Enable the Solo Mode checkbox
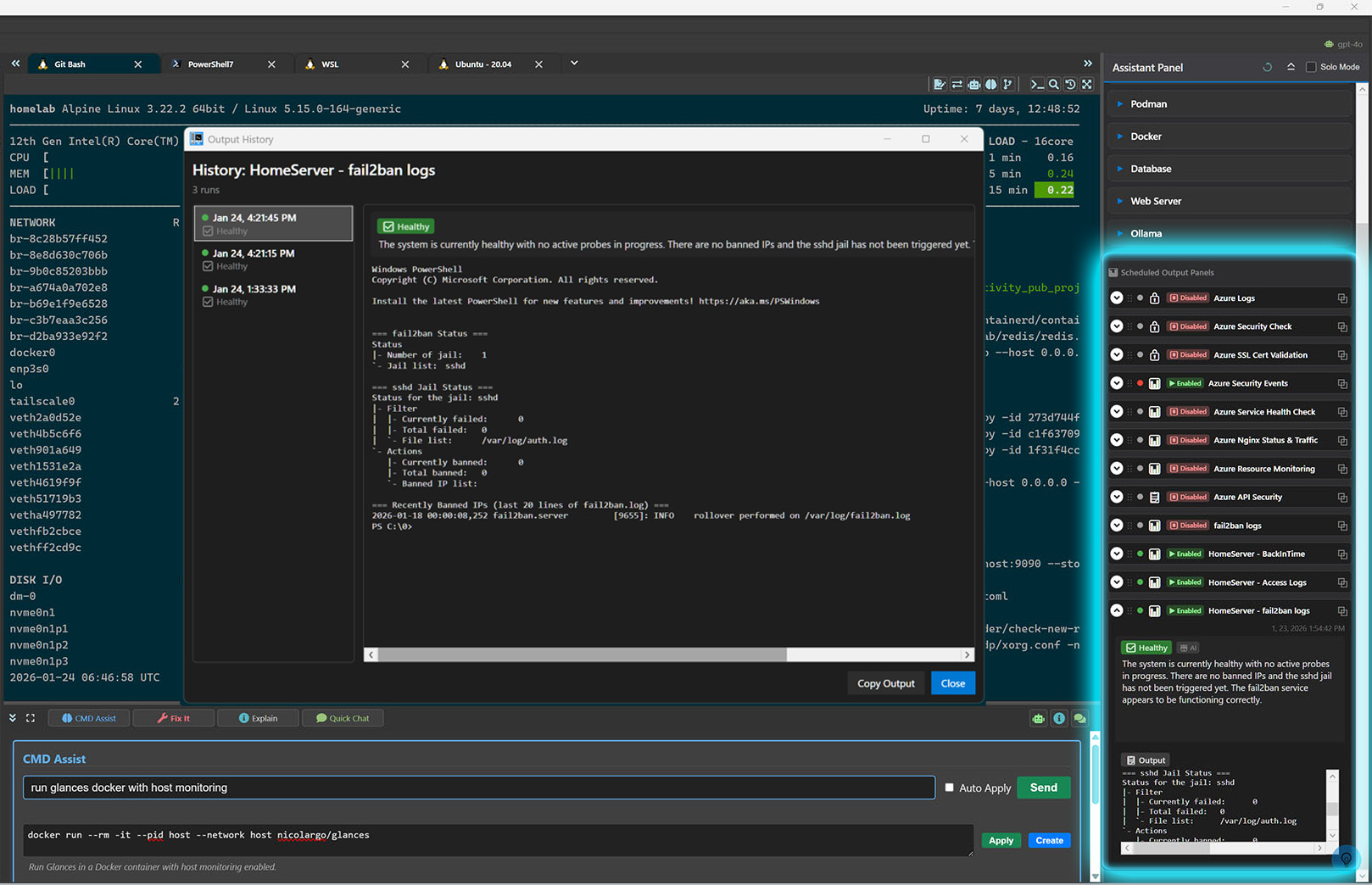The width and height of the screenshot is (1372, 885). [1311, 67]
